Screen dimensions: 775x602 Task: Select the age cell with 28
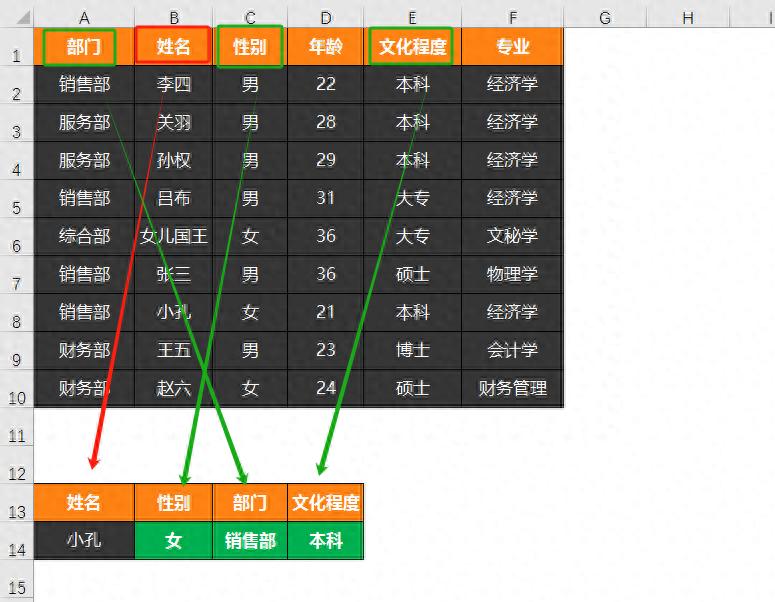pos(325,123)
